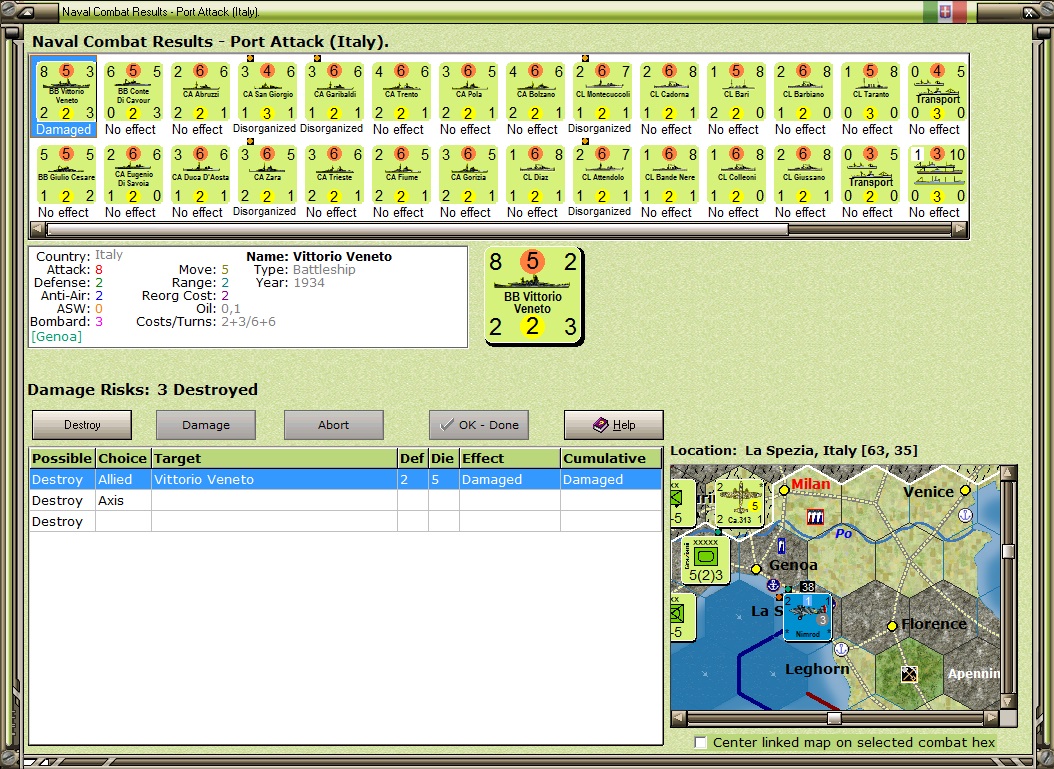Select CL Cadorna unit counter
Screen dimensions: 1054x769
click(670, 91)
